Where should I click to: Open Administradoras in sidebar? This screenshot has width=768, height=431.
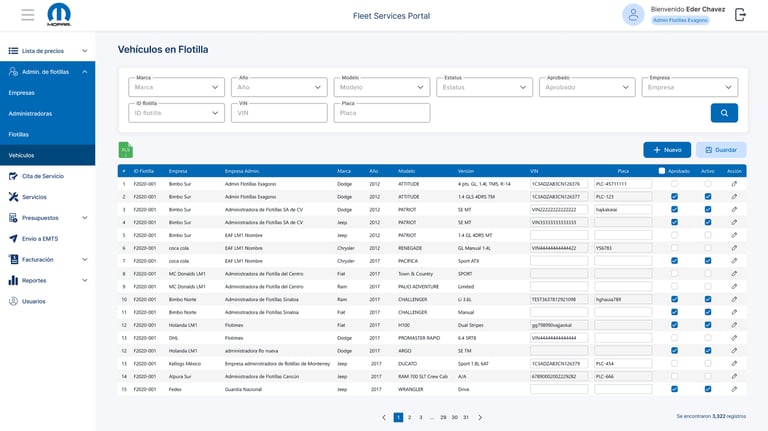(x=48, y=114)
